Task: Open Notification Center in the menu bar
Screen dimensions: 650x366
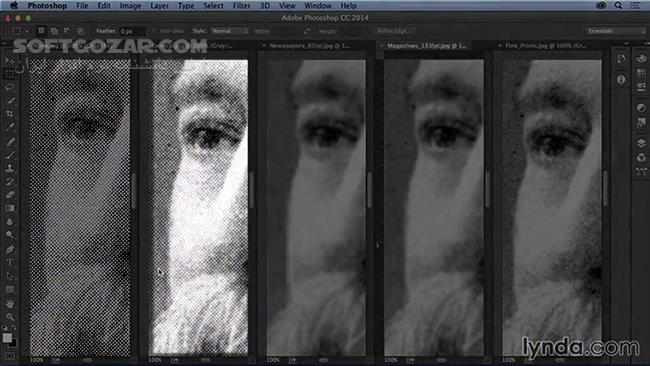Action: 635,6
